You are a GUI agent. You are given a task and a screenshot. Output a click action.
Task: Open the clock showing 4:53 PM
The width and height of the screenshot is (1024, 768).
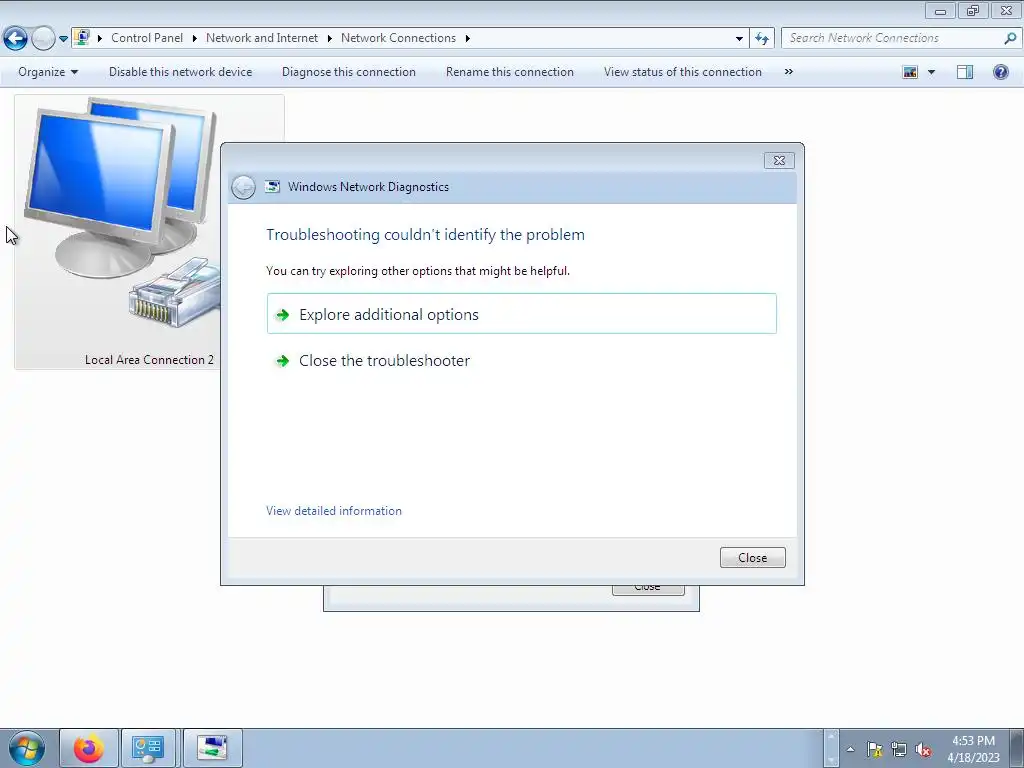(x=973, y=749)
